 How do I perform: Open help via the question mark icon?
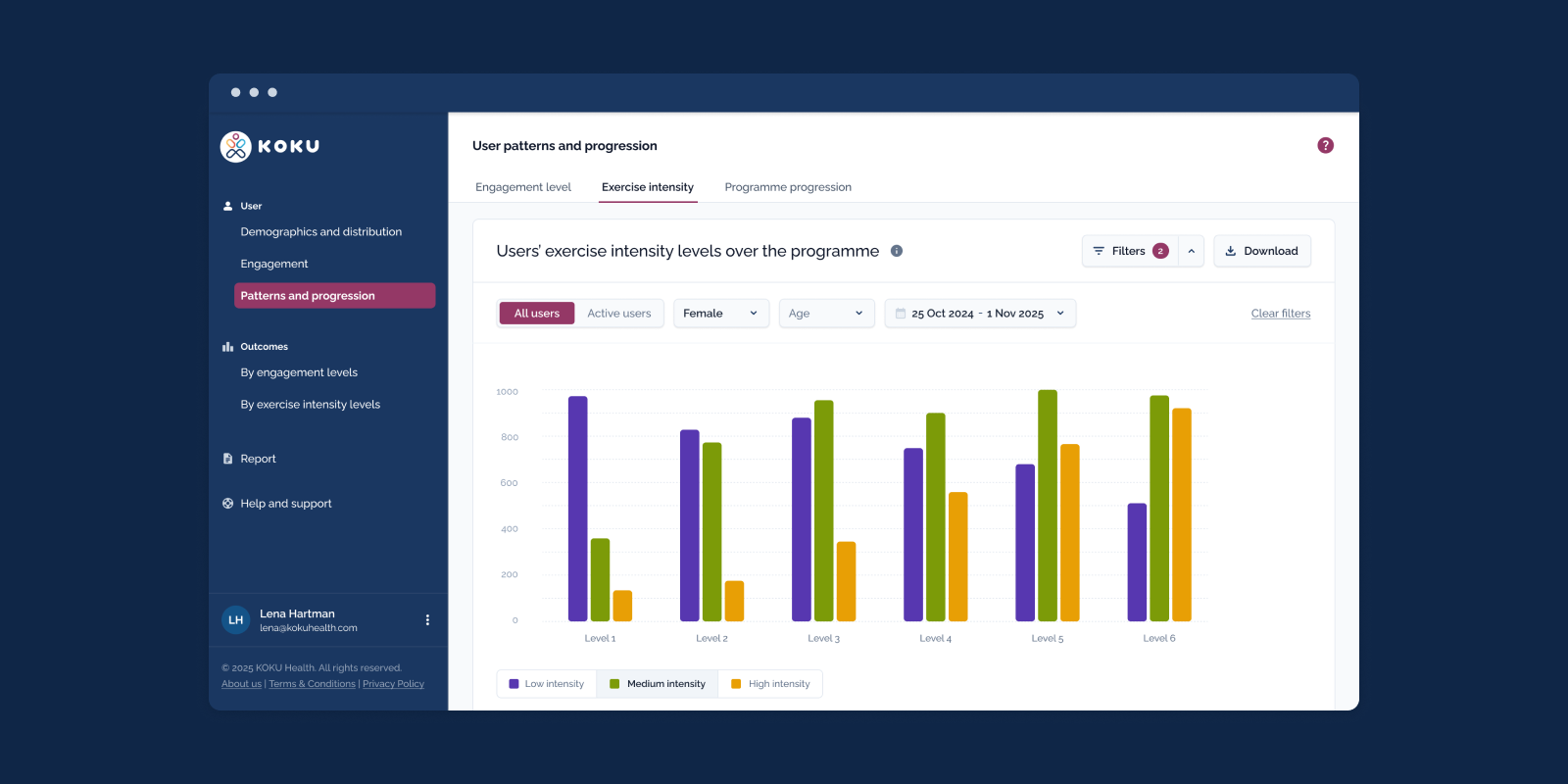[x=1325, y=145]
